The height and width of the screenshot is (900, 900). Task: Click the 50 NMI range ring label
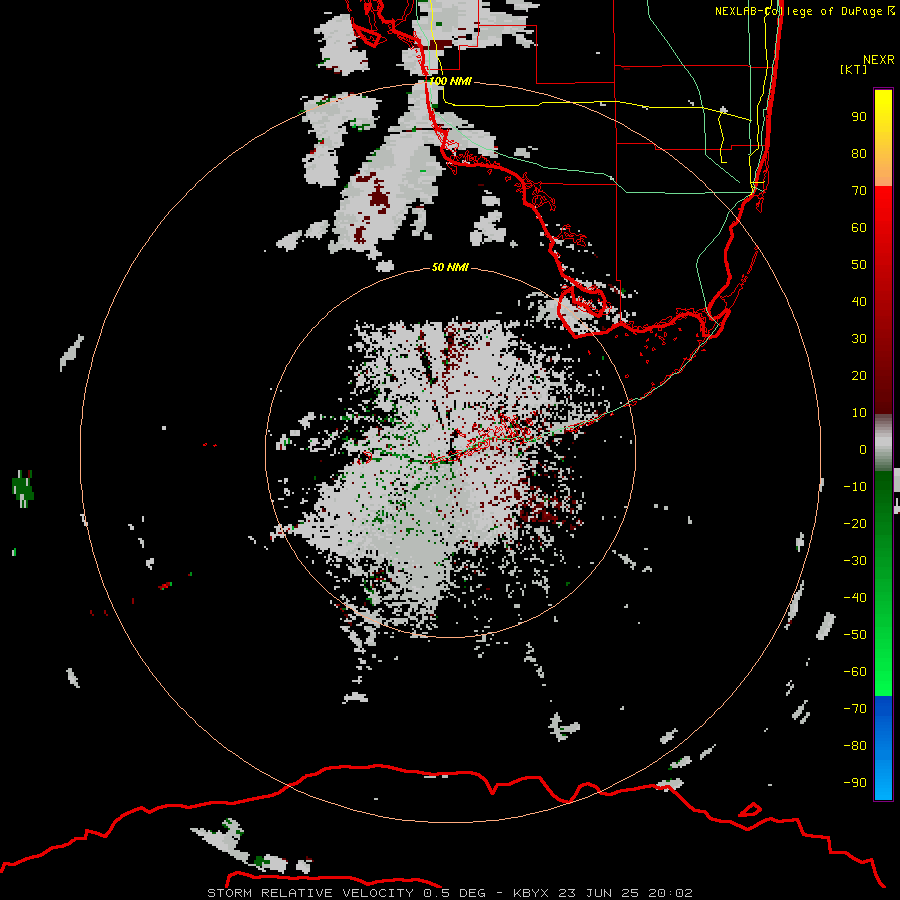pyautogui.click(x=450, y=267)
